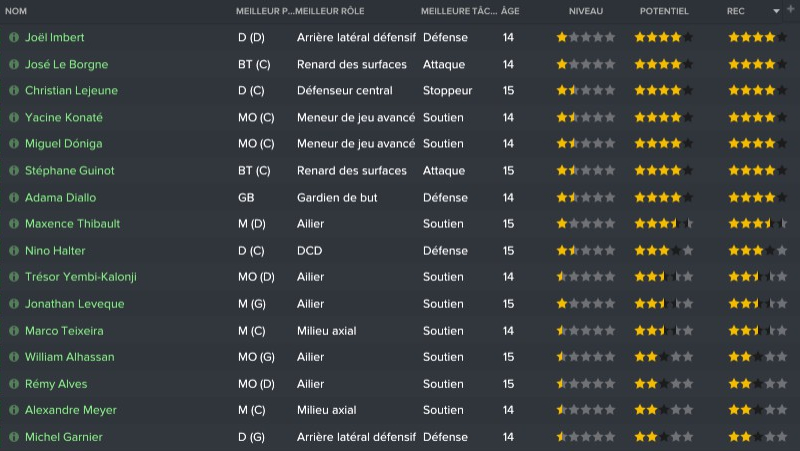800x451 pixels.
Task: Click the plus icon to add column
Action: pos(790,10)
